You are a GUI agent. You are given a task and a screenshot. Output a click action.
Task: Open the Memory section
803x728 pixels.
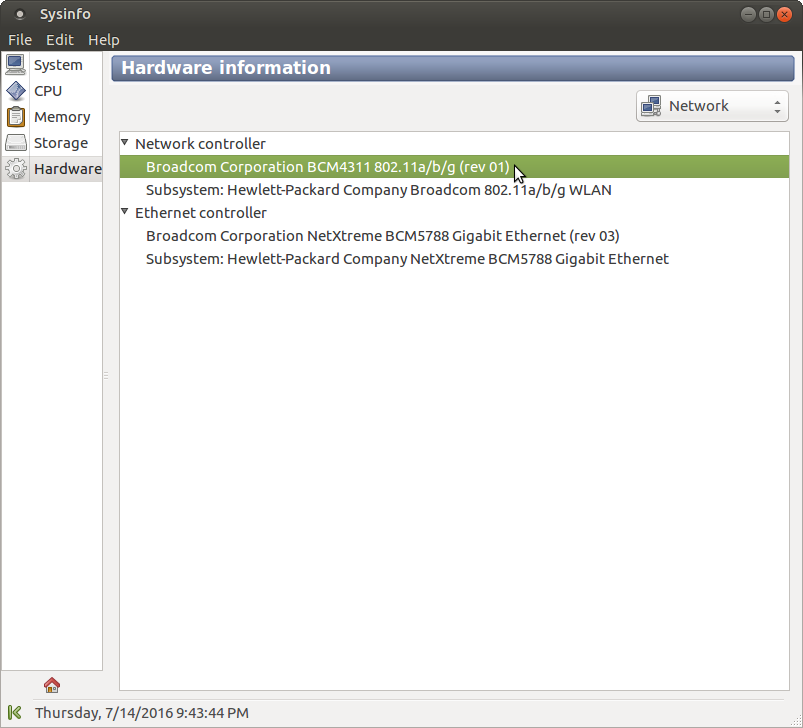52,117
